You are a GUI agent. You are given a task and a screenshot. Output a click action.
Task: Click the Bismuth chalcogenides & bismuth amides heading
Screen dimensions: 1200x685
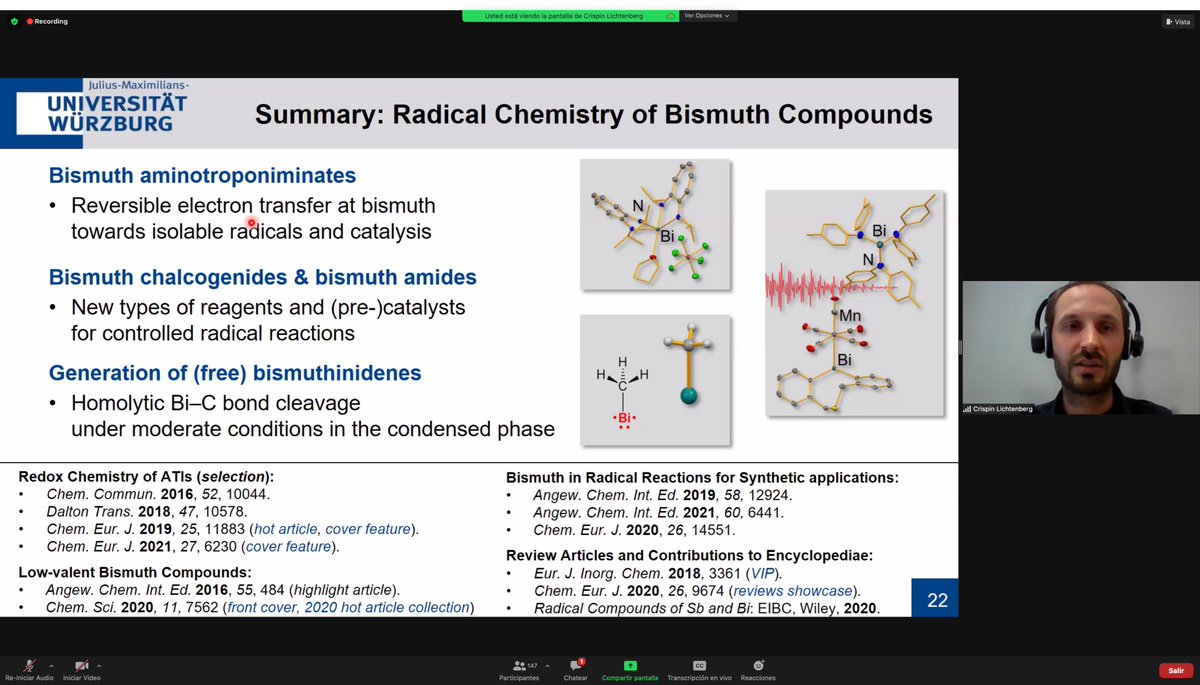click(263, 277)
